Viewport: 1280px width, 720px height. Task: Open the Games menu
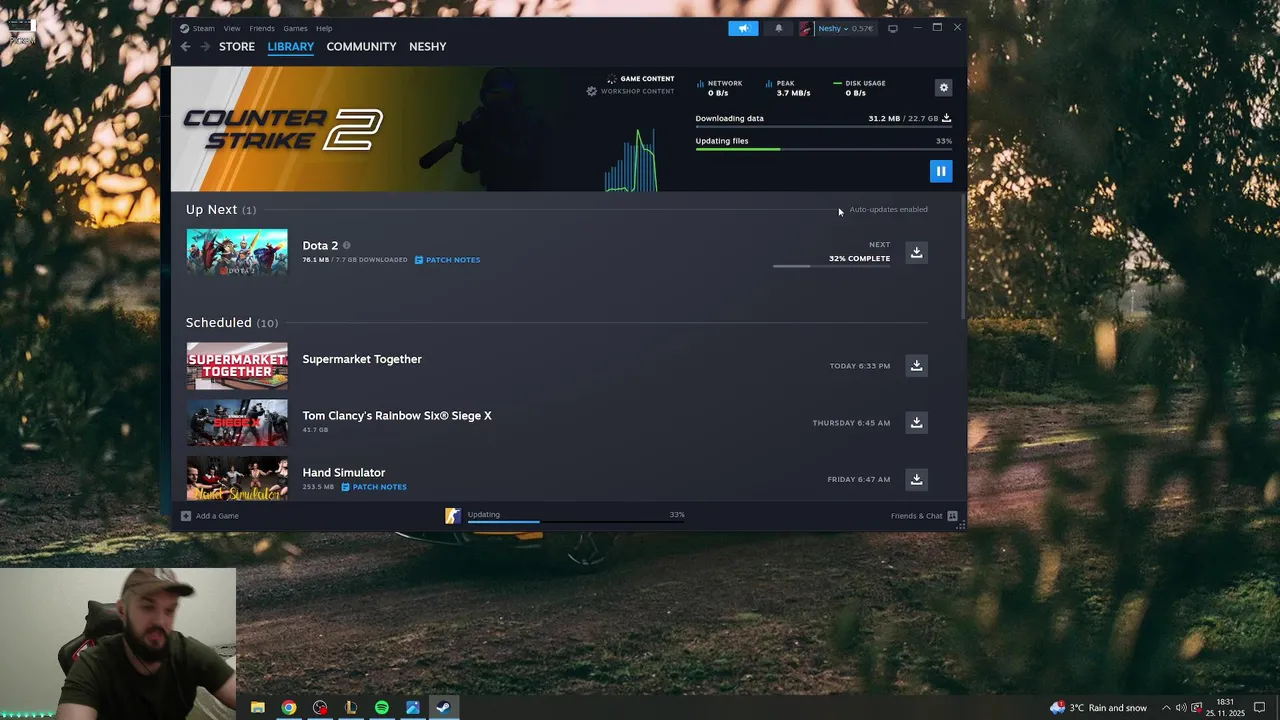point(295,28)
